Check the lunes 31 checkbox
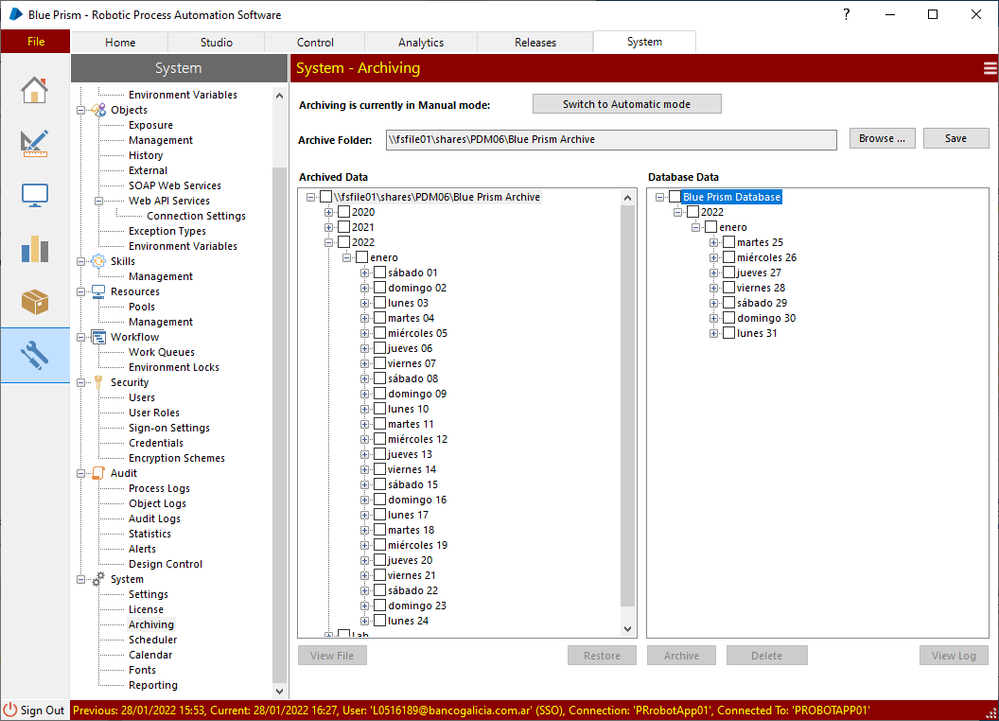 [x=729, y=333]
